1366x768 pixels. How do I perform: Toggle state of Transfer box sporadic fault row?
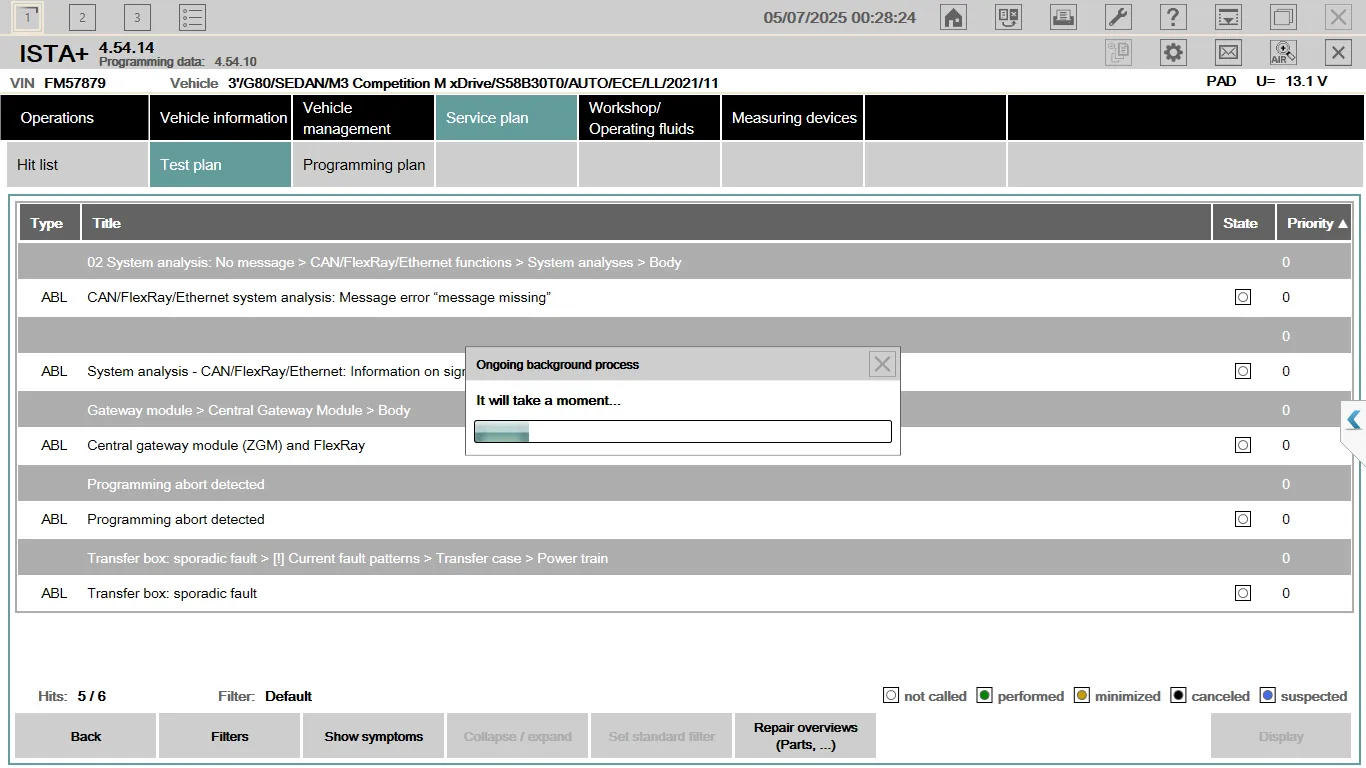1242,593
